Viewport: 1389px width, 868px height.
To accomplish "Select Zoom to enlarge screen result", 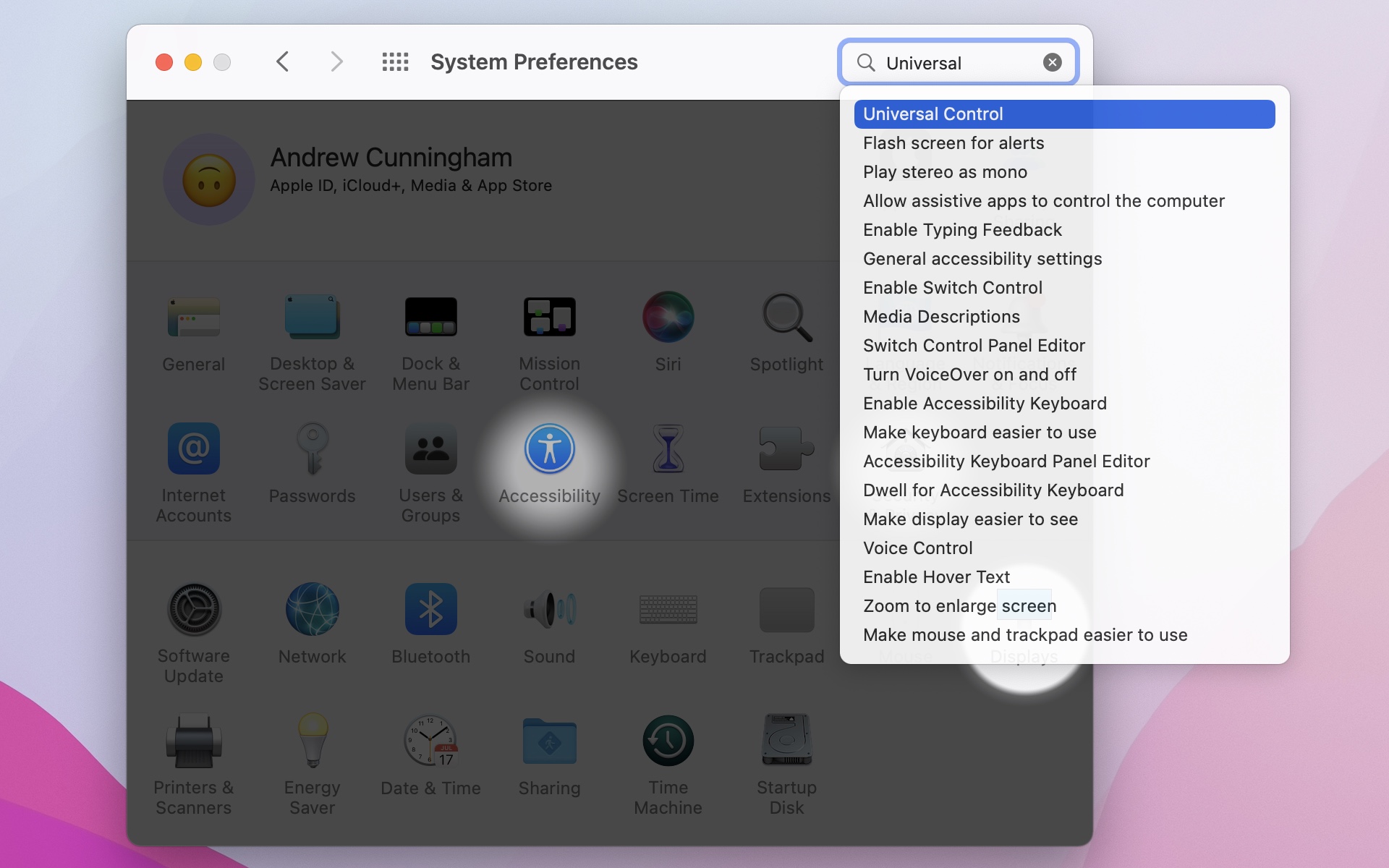I will click(x=1064, y=606).
